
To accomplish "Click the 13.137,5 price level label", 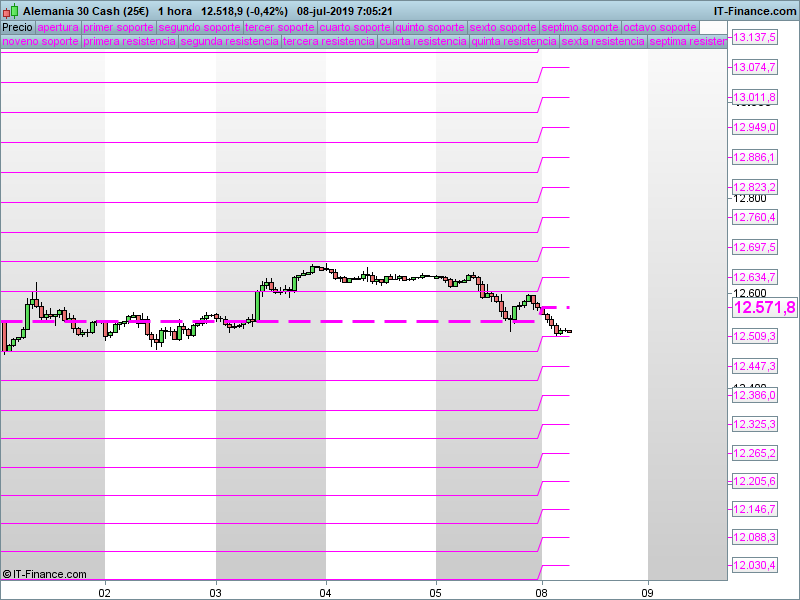I will [755, 37].
